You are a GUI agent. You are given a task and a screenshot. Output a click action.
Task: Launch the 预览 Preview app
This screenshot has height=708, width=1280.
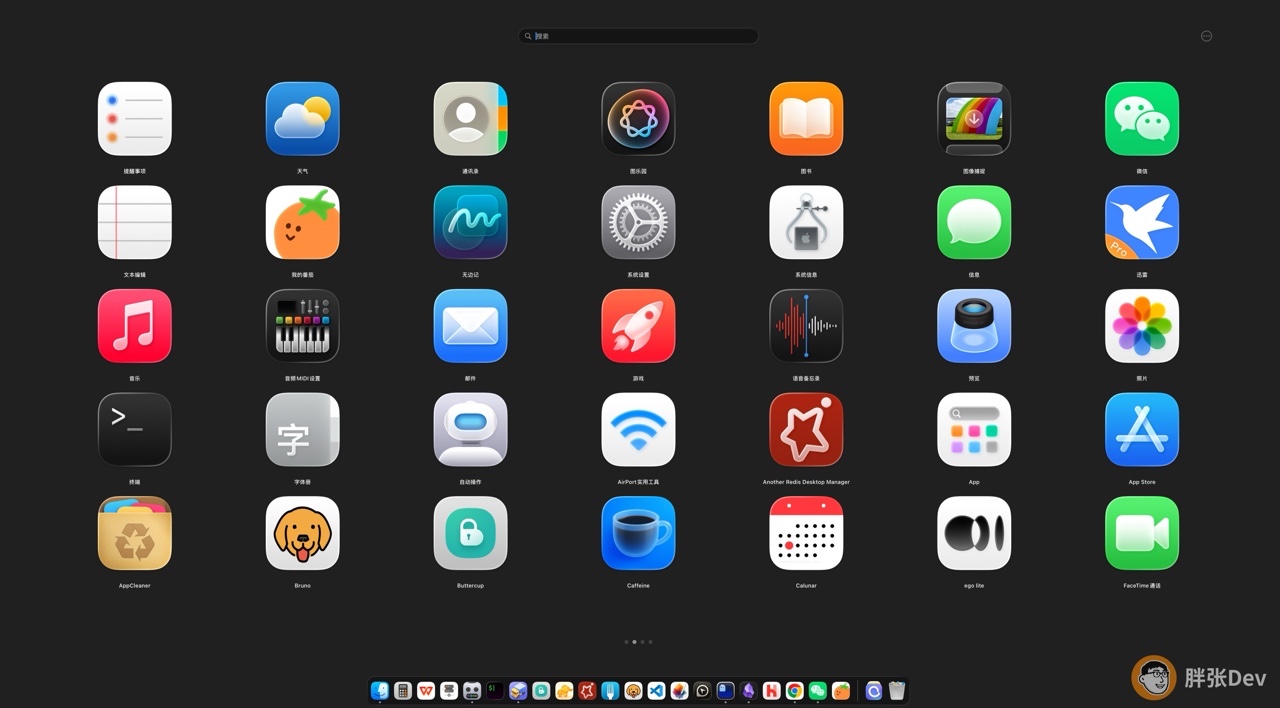pos(974,326)
